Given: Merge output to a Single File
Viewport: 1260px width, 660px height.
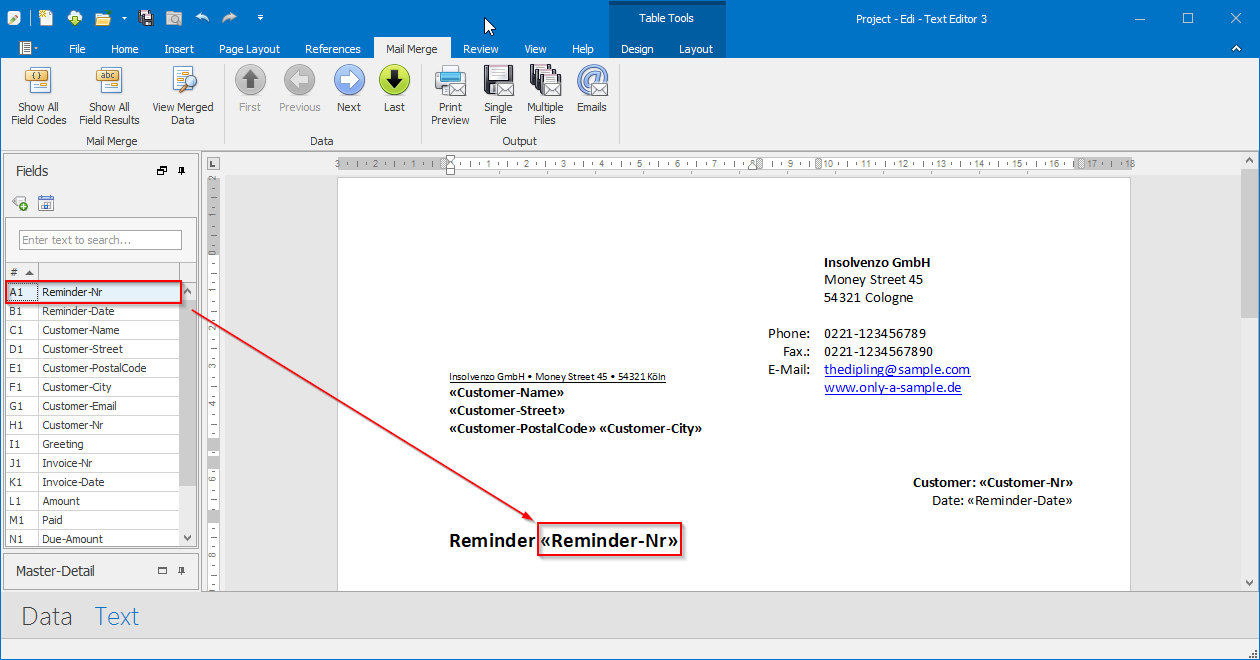Looking at the screenshot, I should [x=498, y=96].
